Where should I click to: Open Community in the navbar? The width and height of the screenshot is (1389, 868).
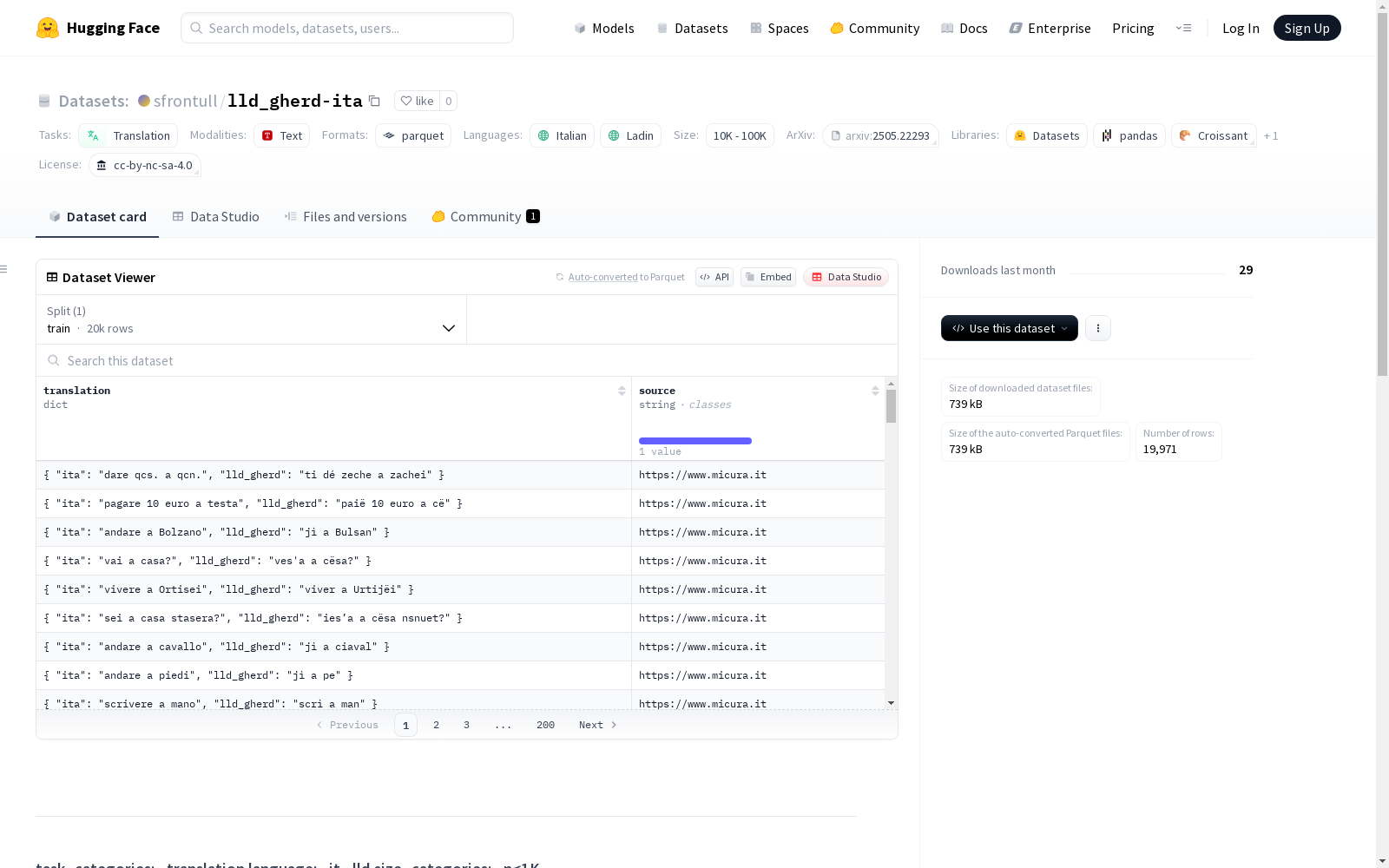875,28
